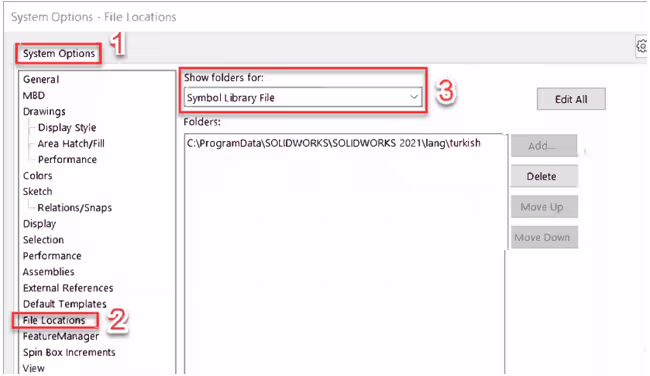Open Relations/Snaps under Sketch

coord(75,207)
